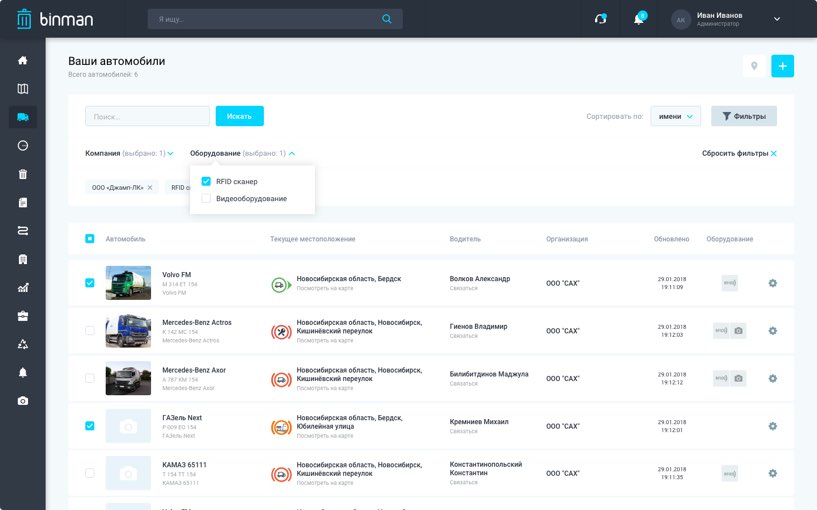Remove the ООО «Джамп-ЛК» filter chip
The image size is (817, 510).
click(x=150, y=187)
